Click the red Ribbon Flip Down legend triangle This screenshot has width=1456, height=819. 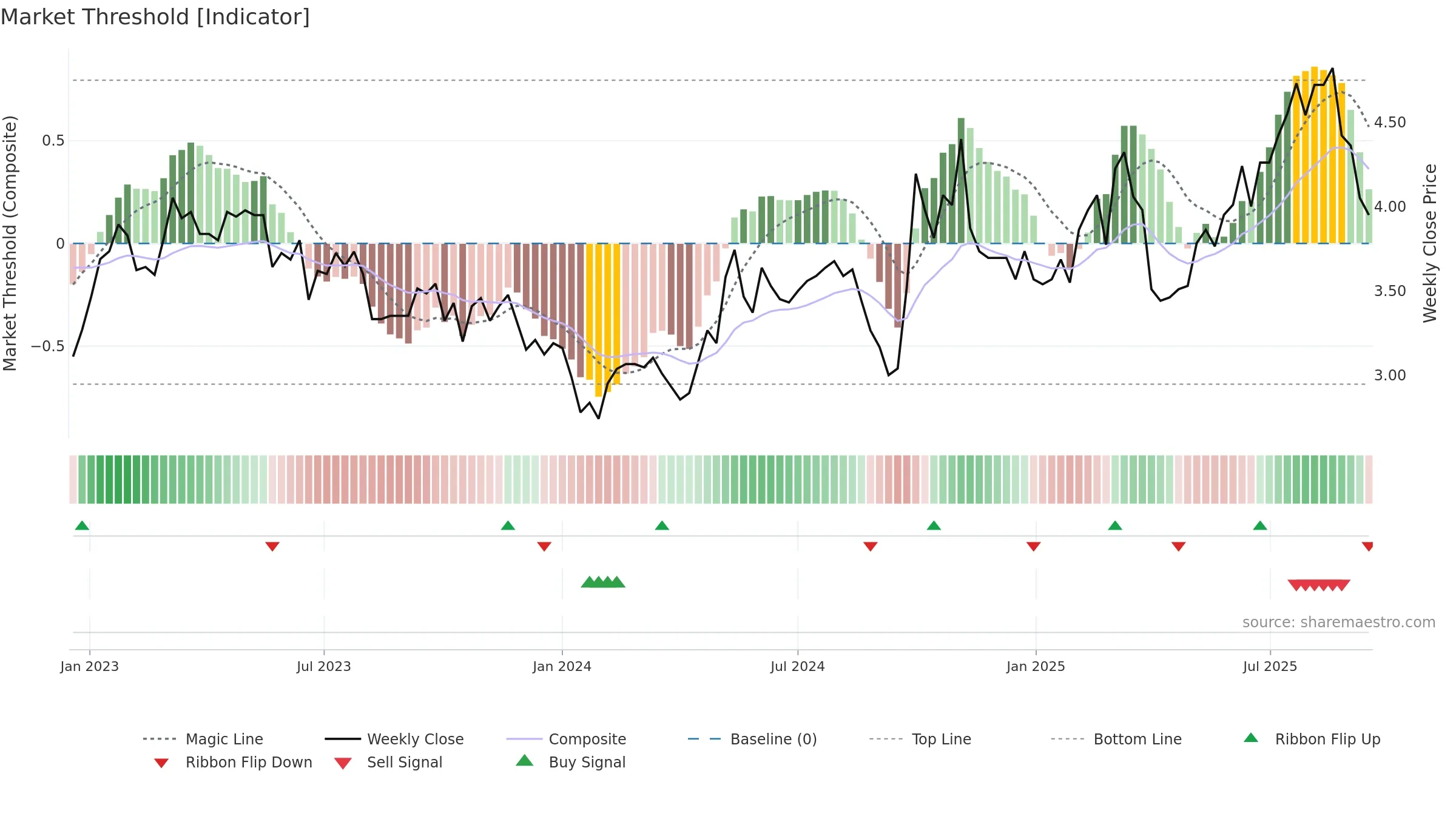coord(161,763)
